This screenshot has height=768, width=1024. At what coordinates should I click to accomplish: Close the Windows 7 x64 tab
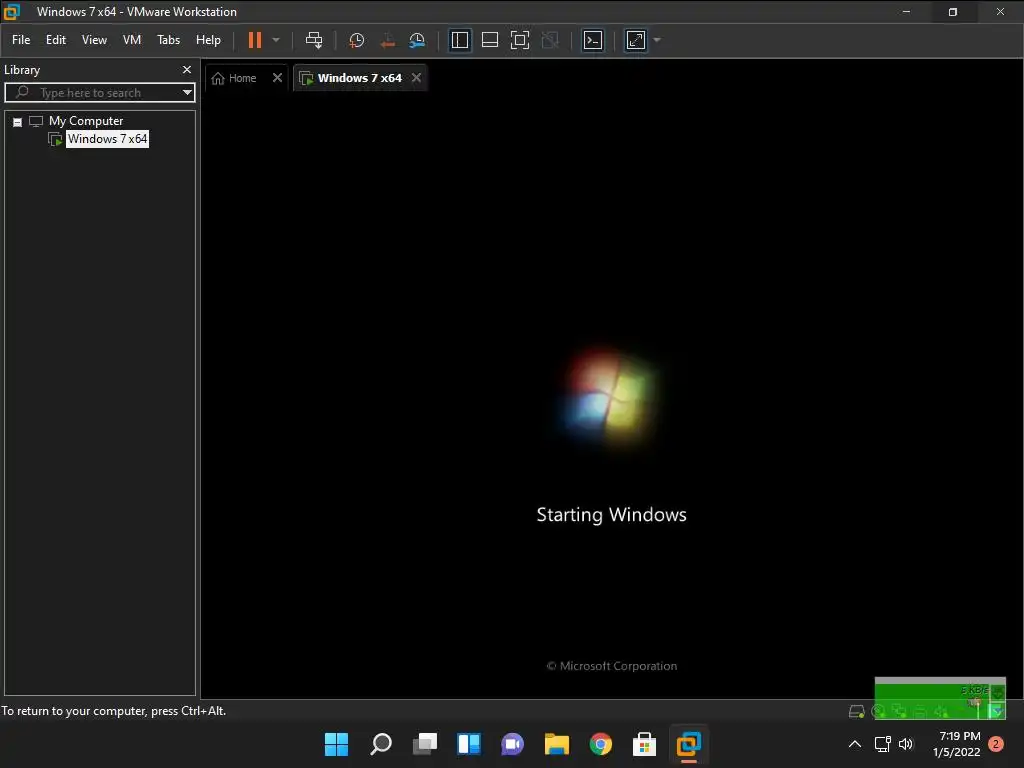pyautogui.click(x=417, y=78)
